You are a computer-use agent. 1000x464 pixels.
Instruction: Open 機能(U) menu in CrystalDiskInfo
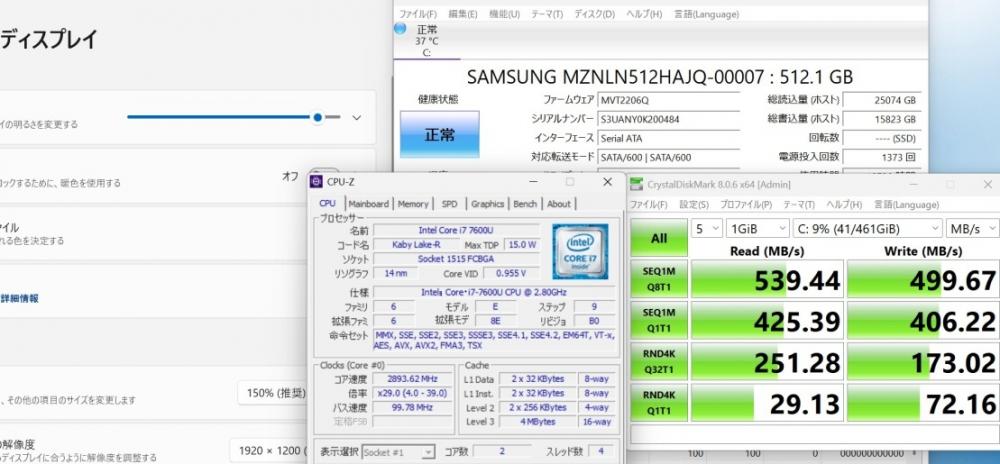click(504, 13)
